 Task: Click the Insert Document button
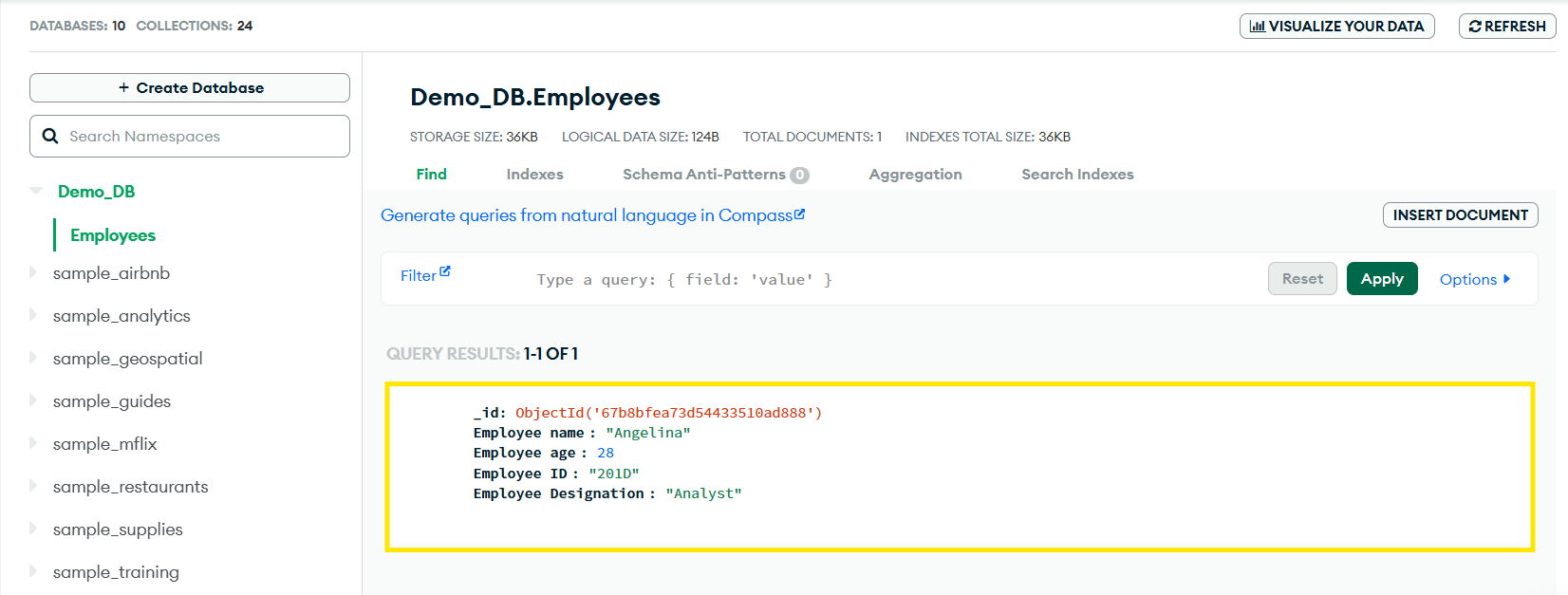(x=1460, y=215)
